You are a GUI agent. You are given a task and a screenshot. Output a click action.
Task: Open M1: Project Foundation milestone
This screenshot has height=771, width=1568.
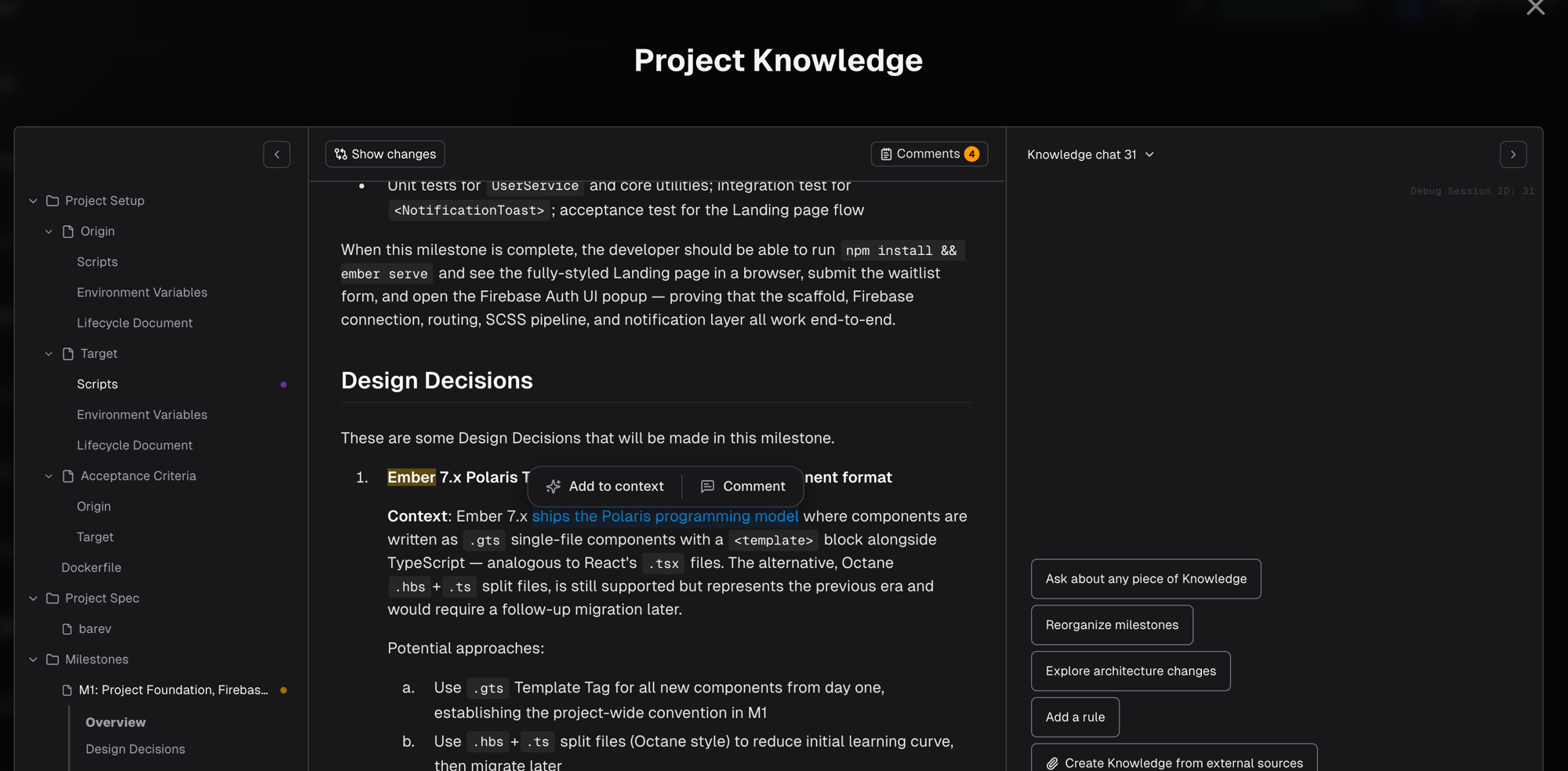(x=173, y=690)
